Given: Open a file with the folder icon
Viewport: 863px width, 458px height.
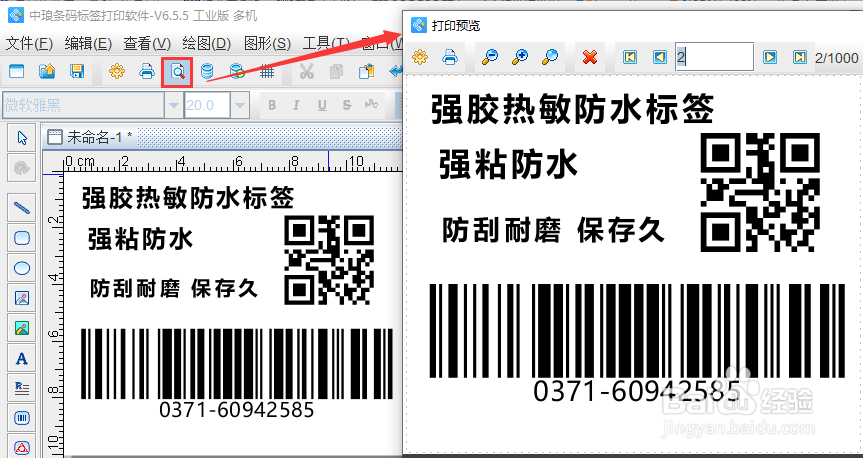Looking at the screenshot, I should click(x=47, y=71).
